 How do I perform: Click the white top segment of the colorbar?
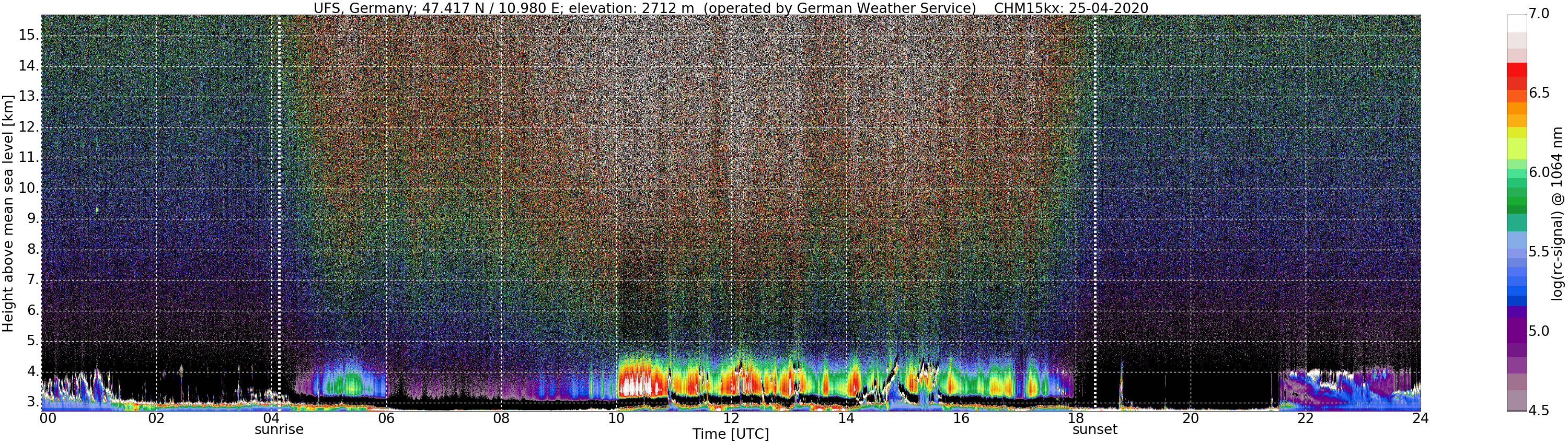point(1517,23)
